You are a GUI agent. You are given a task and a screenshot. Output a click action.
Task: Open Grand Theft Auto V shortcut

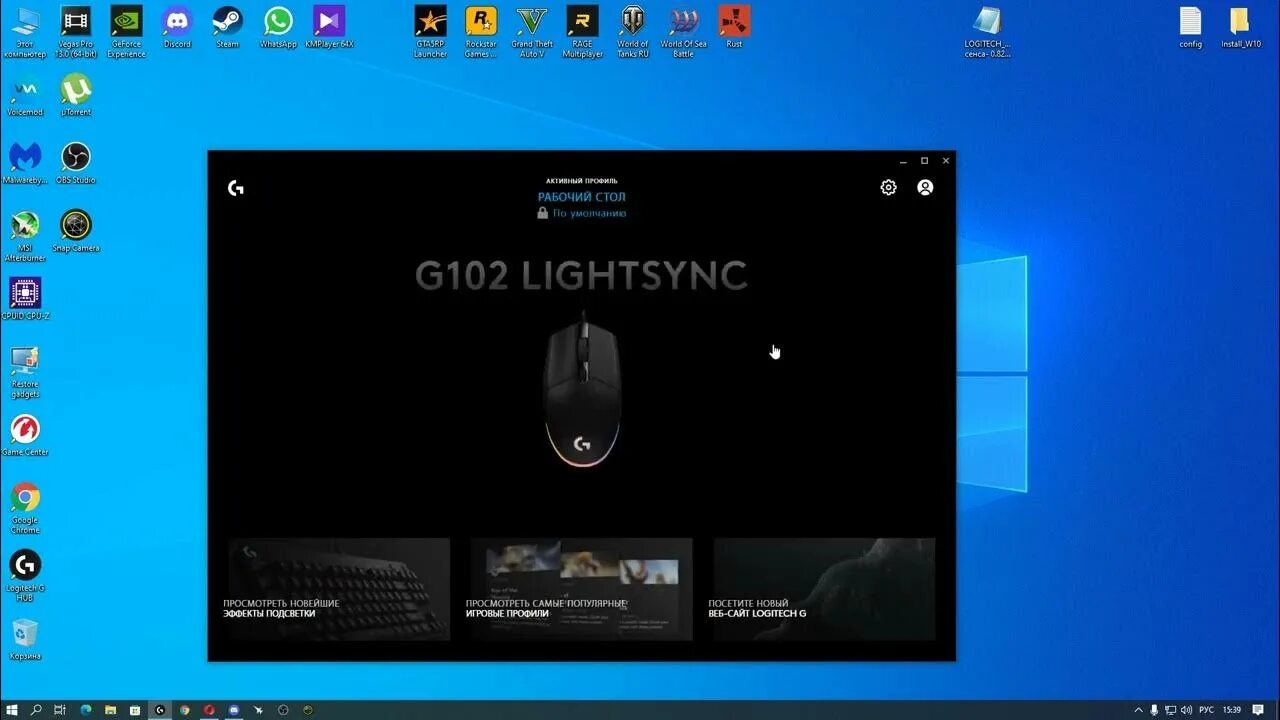coord(532,32)
